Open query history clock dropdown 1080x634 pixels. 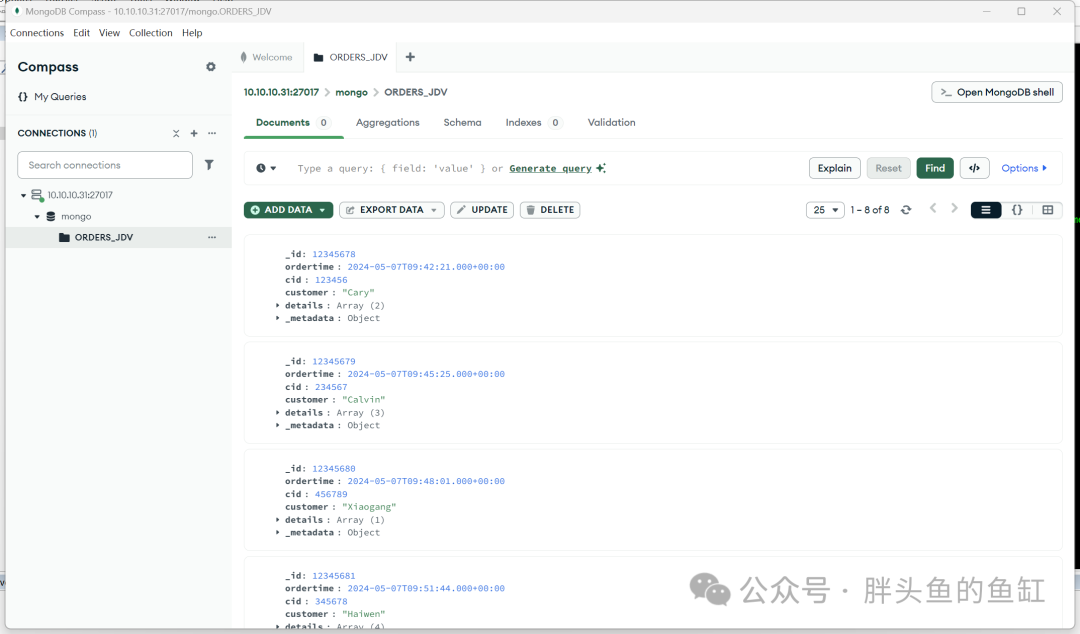[x=266, y=168]
